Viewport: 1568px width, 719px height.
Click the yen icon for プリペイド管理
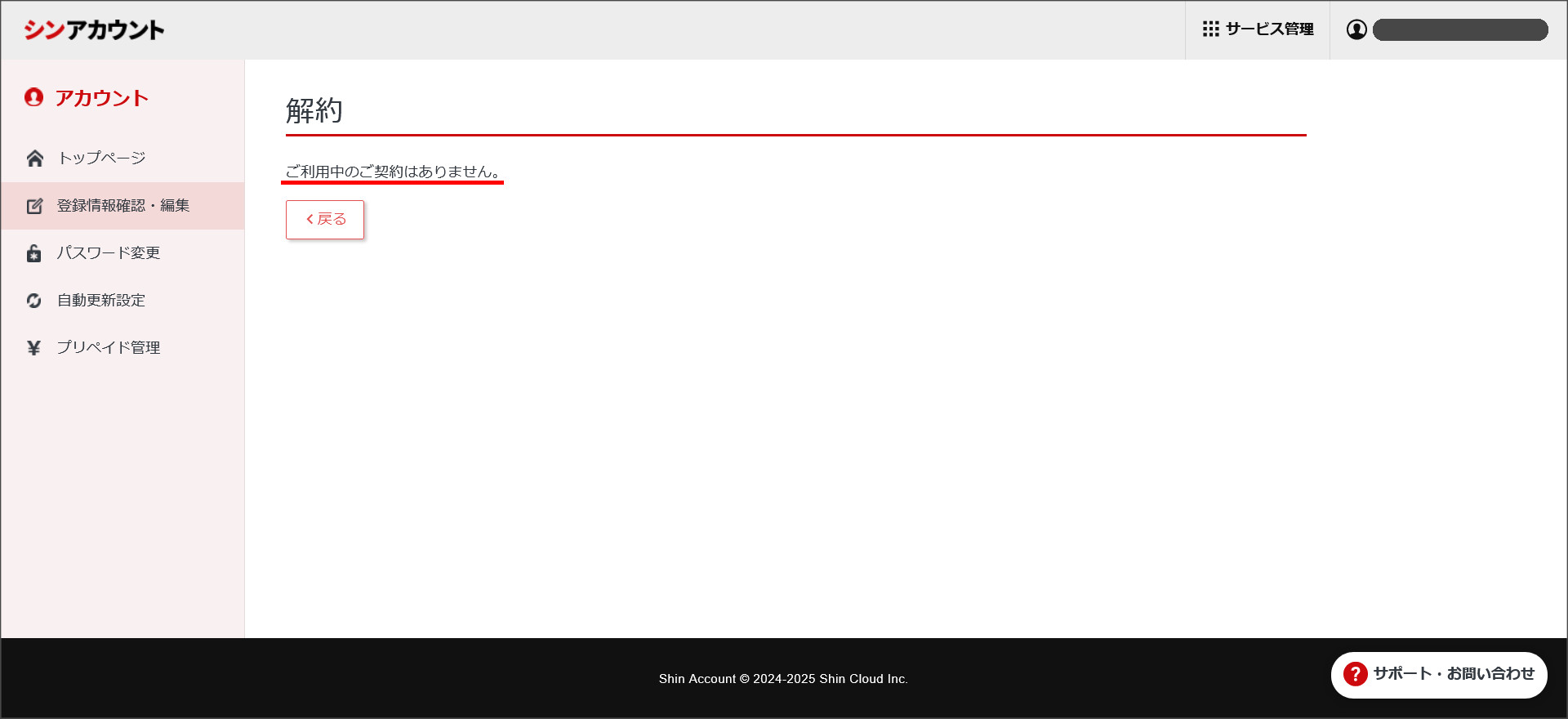pyautogui.click(x=34, y=348)
